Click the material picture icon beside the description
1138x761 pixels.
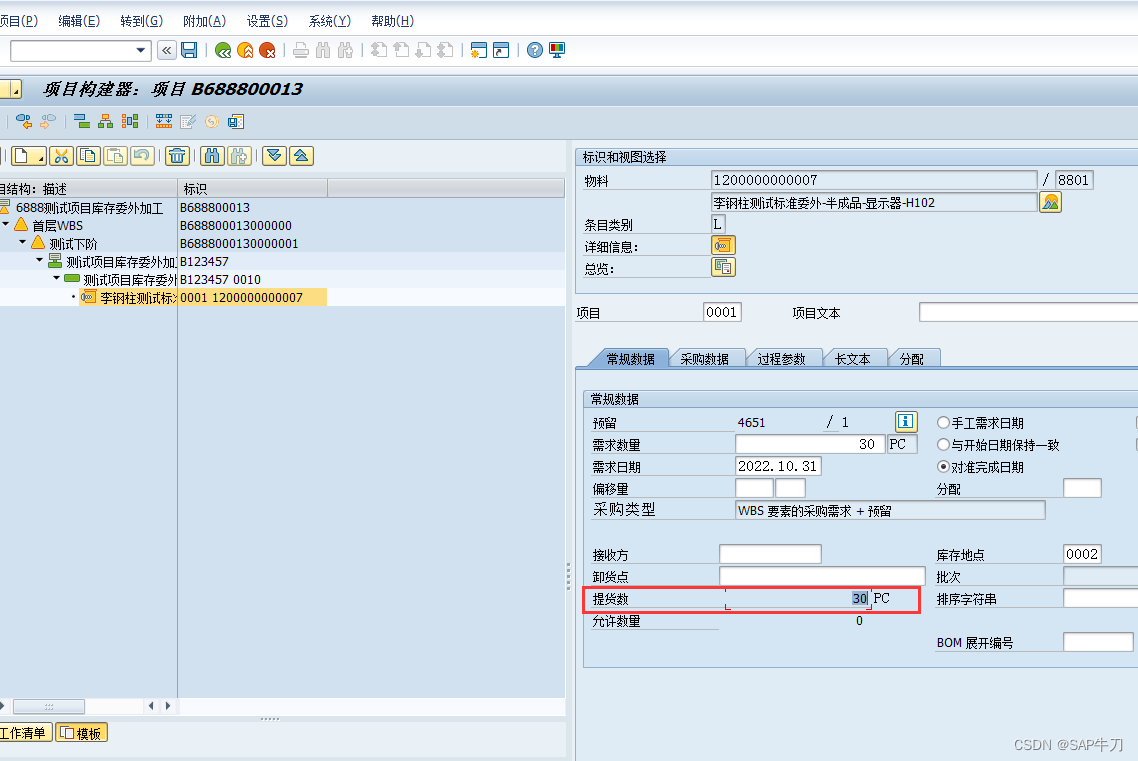pos(1050,202)
